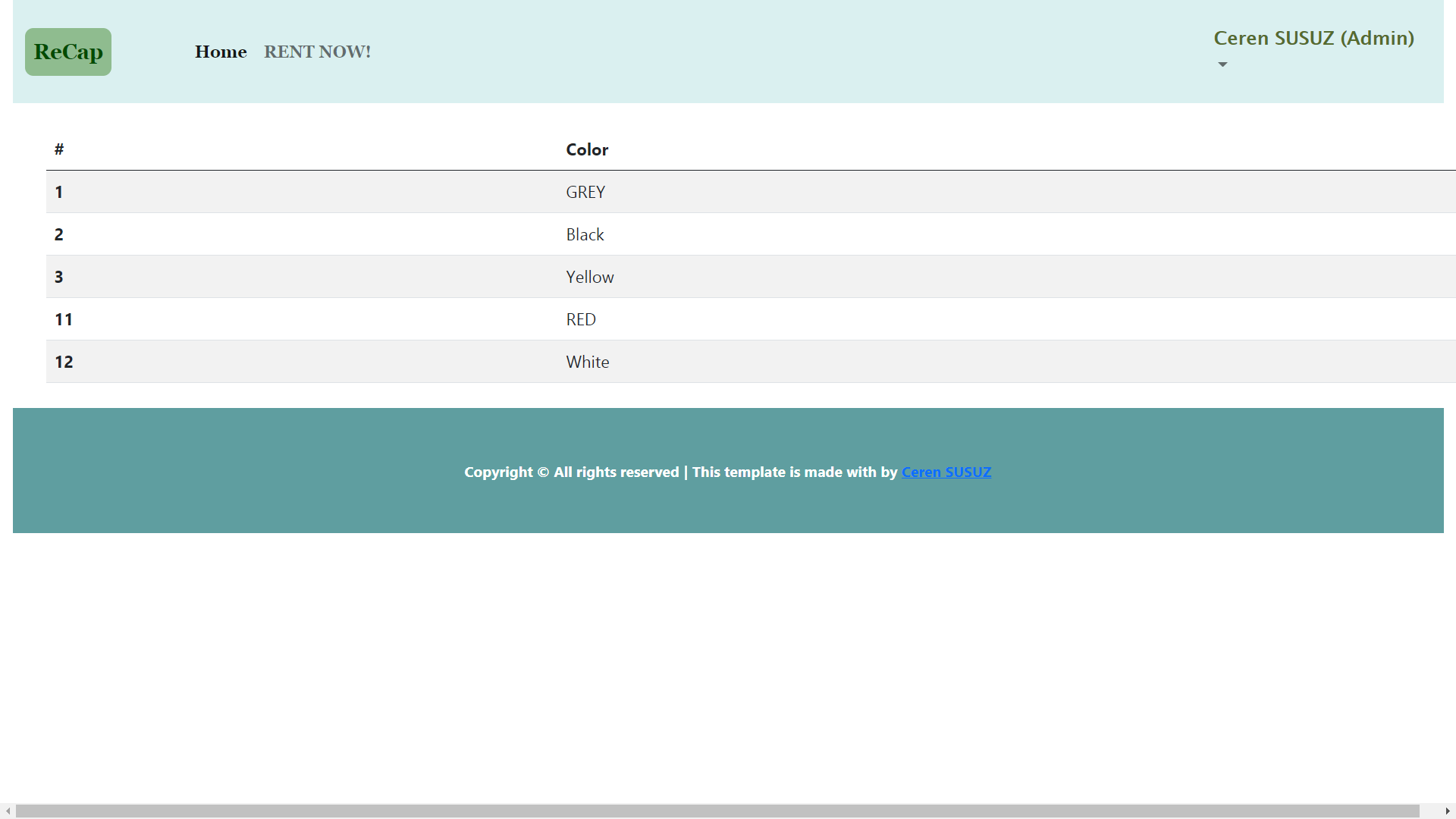Select the Yellow color row
This screenshot has height=819, width=1456.
point(590,277)
